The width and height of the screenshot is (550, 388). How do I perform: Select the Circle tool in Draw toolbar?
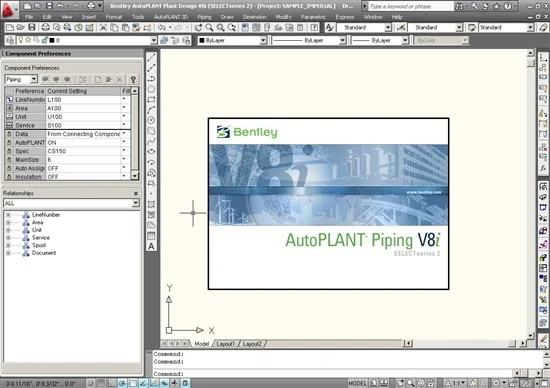[x=151, y=120]
